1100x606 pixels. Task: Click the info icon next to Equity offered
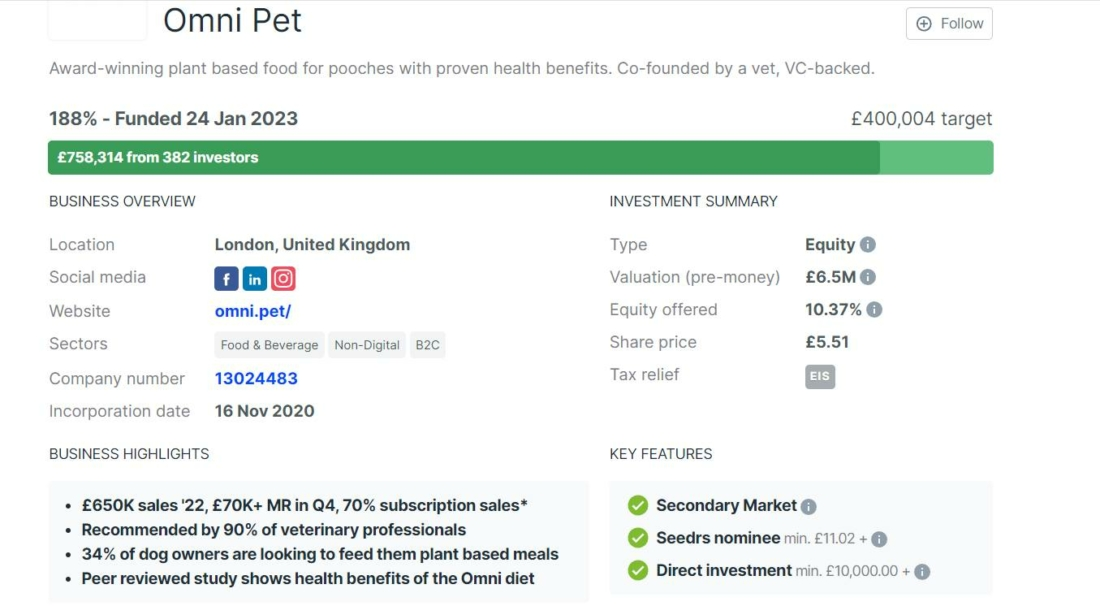click(876, 310)
